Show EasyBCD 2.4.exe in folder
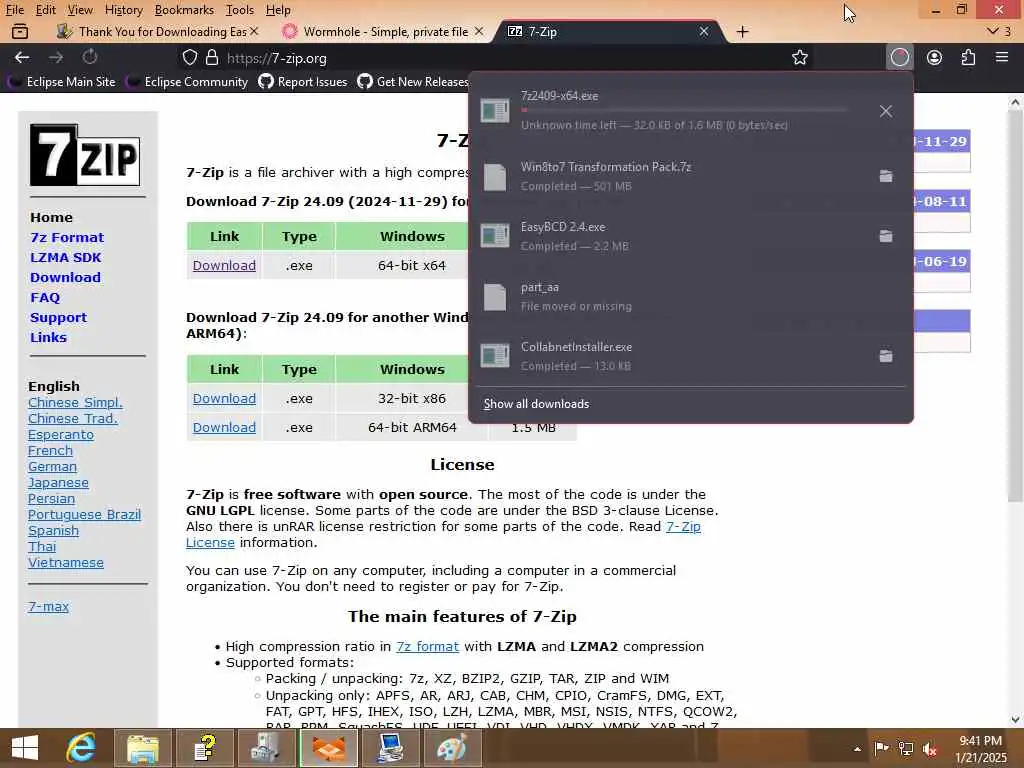The image size is (1024, 768). point(886,236)
